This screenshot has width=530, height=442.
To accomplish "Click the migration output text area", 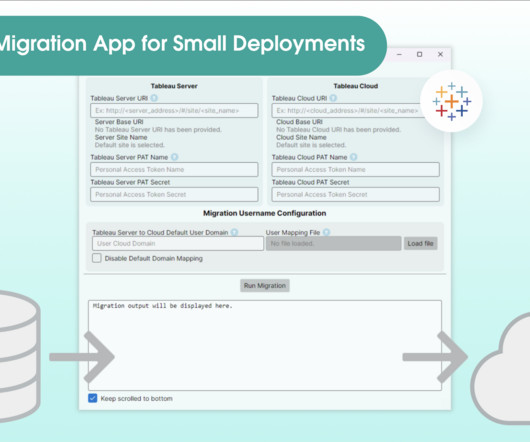I will [265, 345].
